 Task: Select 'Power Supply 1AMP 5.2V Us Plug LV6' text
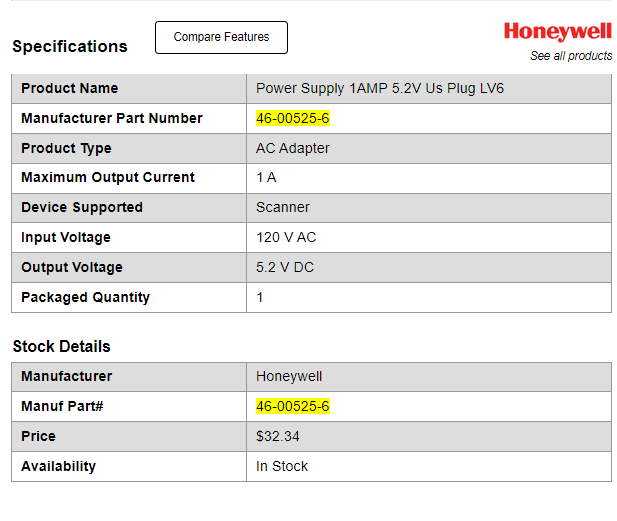(x=380, y=89)
